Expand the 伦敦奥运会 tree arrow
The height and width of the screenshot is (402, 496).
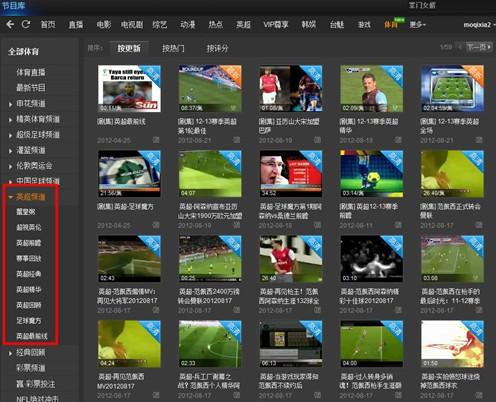(11, 166)
